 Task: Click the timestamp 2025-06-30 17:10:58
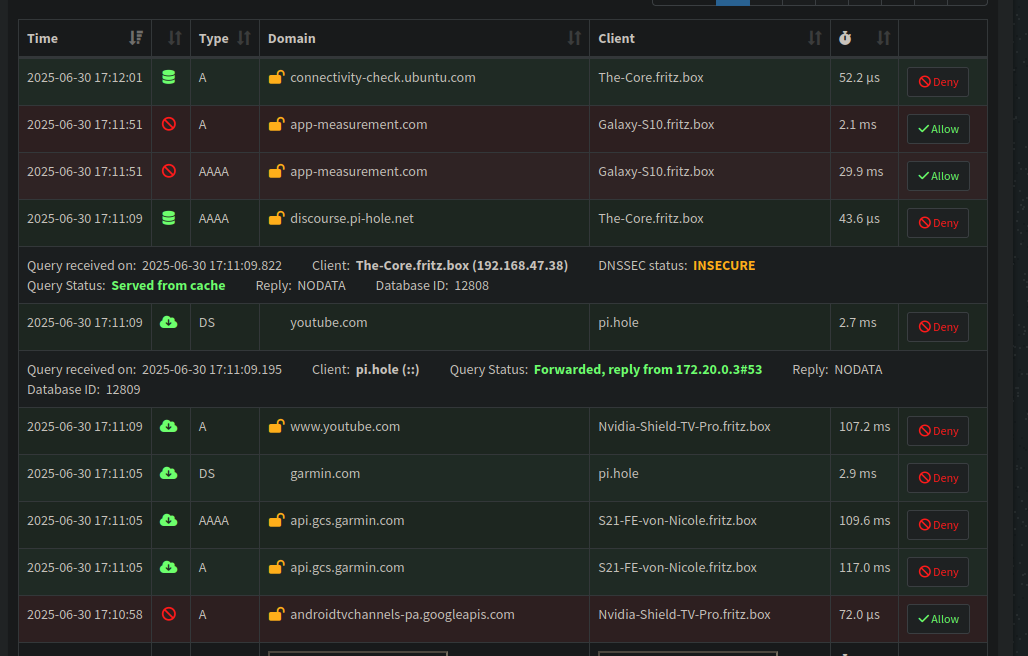[x=85, y=615]
